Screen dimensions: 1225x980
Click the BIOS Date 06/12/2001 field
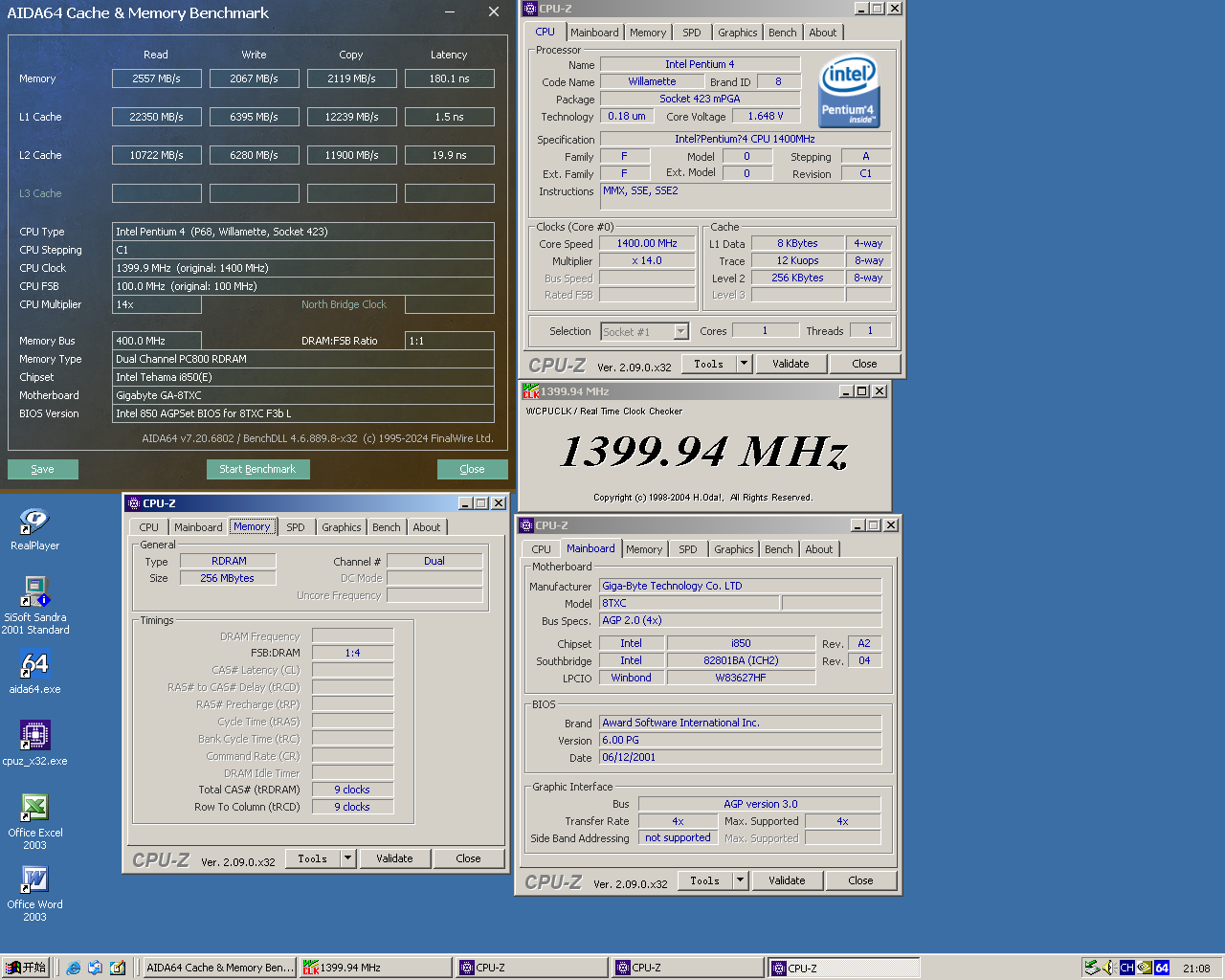[x=741, y=757]
